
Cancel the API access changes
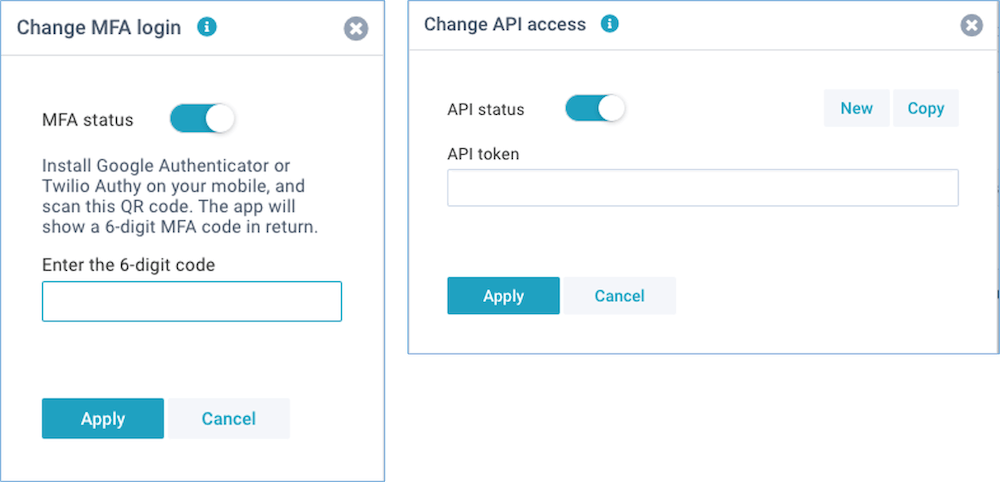click(619, 296)
